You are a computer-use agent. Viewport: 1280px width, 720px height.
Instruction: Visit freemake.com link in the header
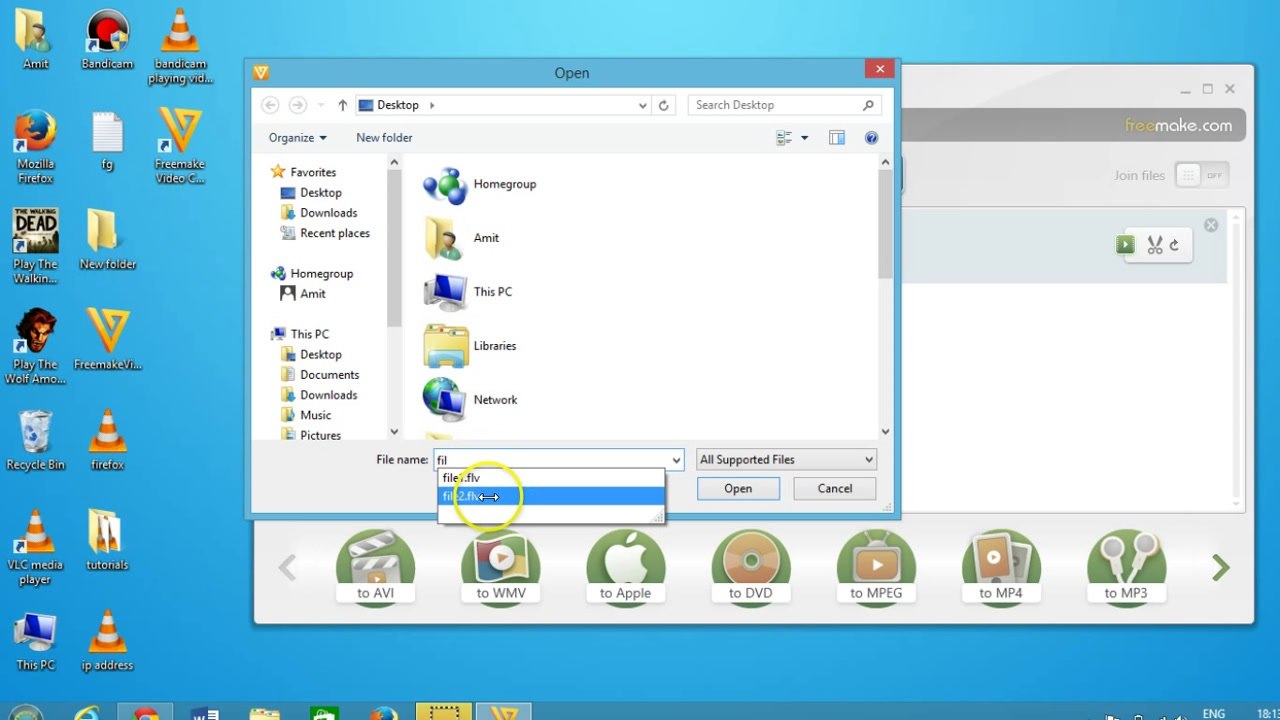tap(1179, 125)
